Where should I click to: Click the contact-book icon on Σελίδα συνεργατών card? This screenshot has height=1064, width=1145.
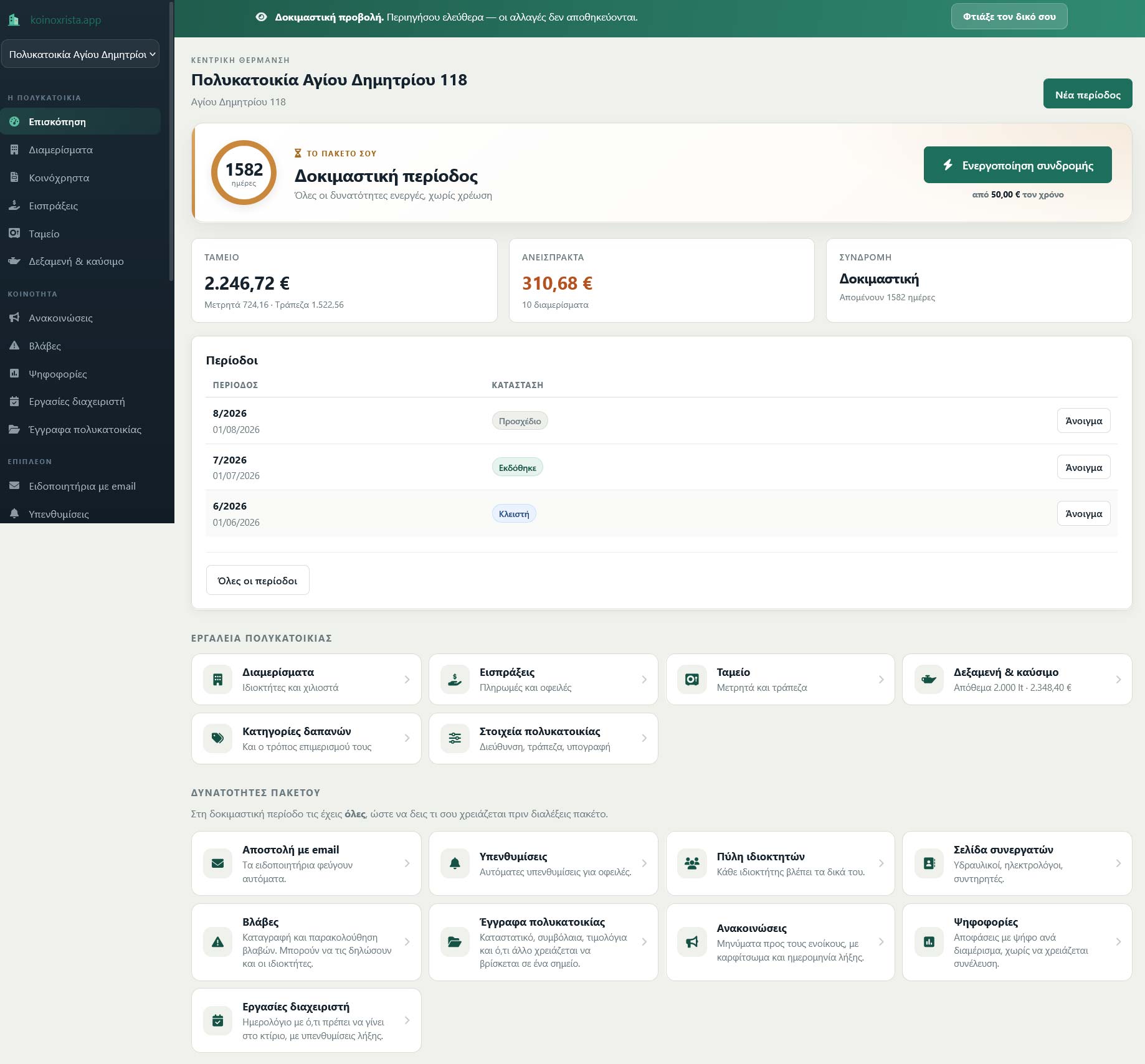coord(929,863)
